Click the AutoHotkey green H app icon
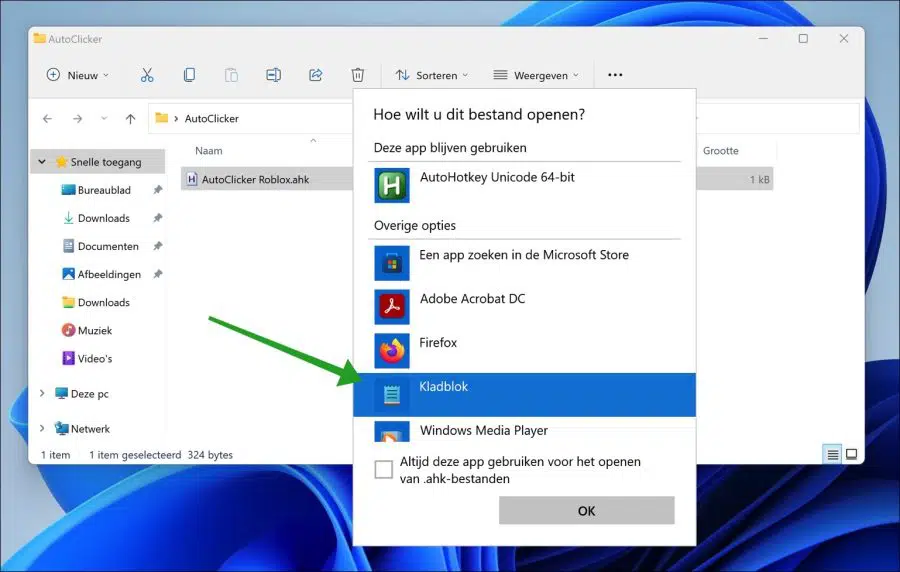900x572 pixels. click(x=392, y=185)
